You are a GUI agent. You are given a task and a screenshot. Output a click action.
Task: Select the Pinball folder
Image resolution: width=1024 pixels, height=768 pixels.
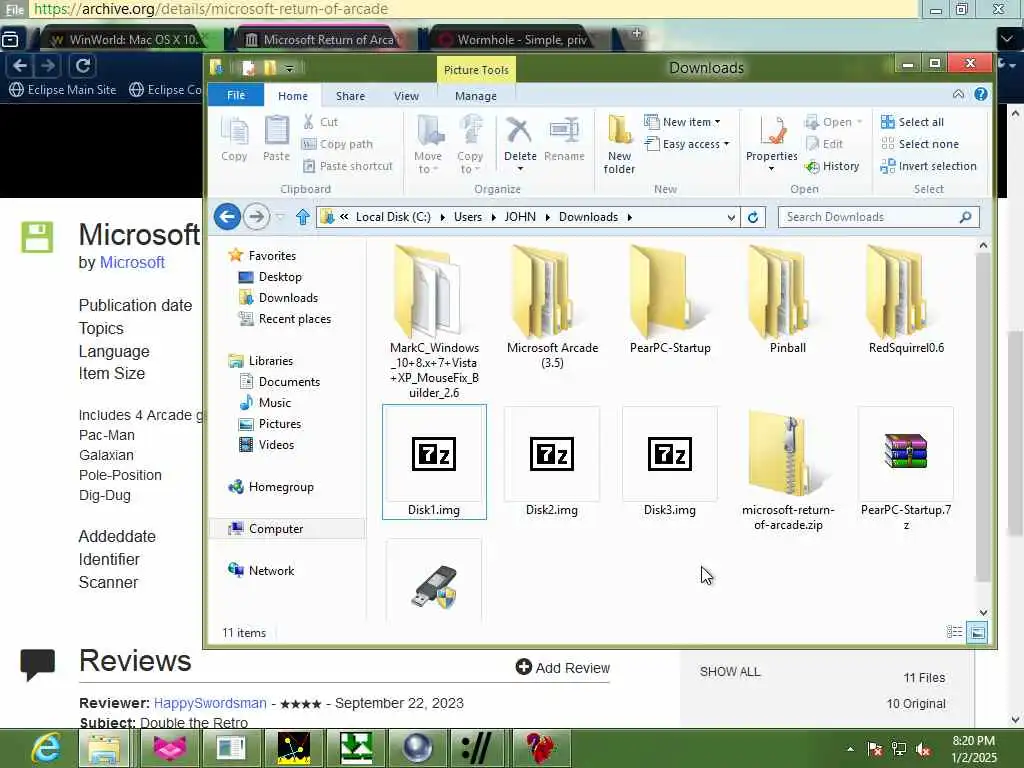tap(788, 300)
